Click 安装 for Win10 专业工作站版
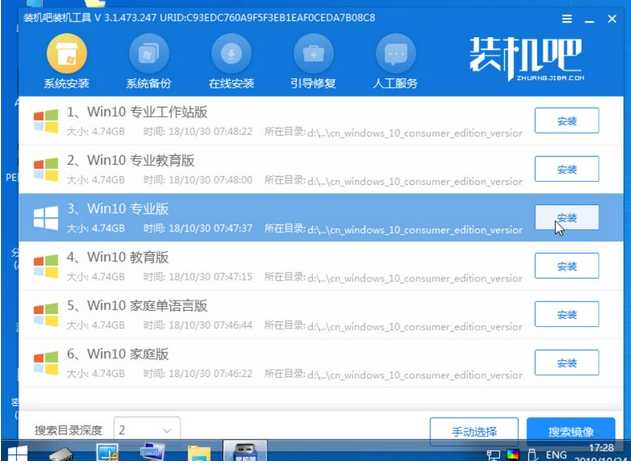The image size is (631, 464). click(567, 121)
